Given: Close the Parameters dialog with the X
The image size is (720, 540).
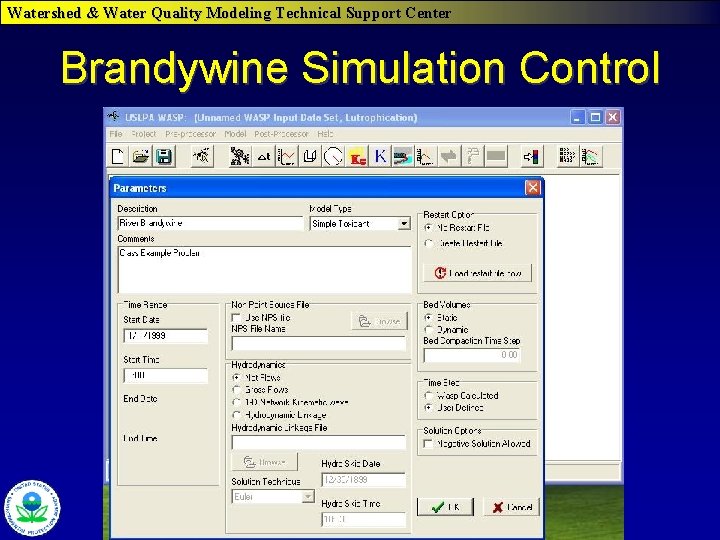Looking at the screenshot, I should 532,187.
